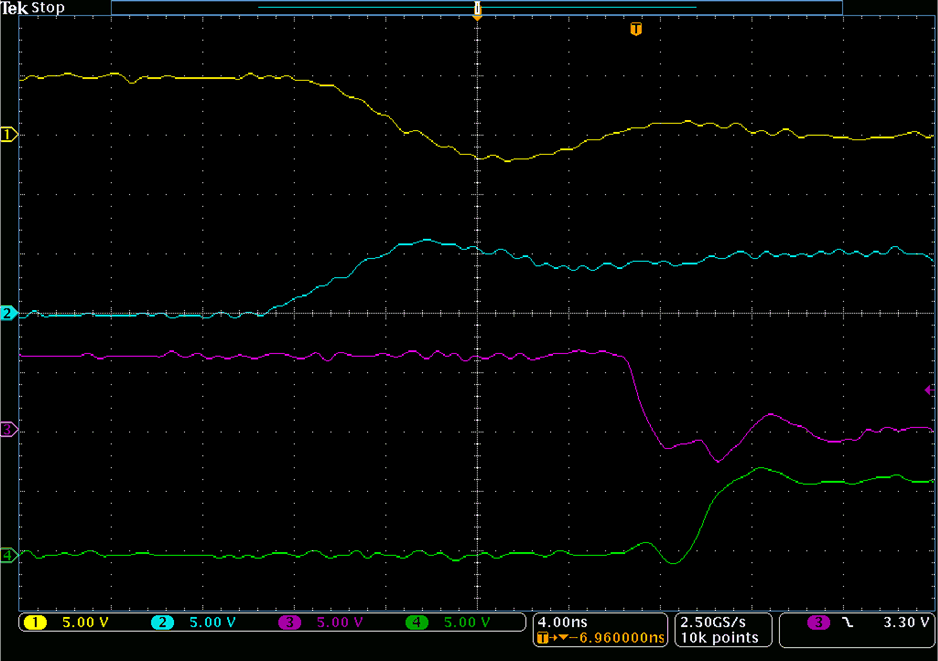Select the Channel 1 marker on the left edge

[x=7, y=134]
